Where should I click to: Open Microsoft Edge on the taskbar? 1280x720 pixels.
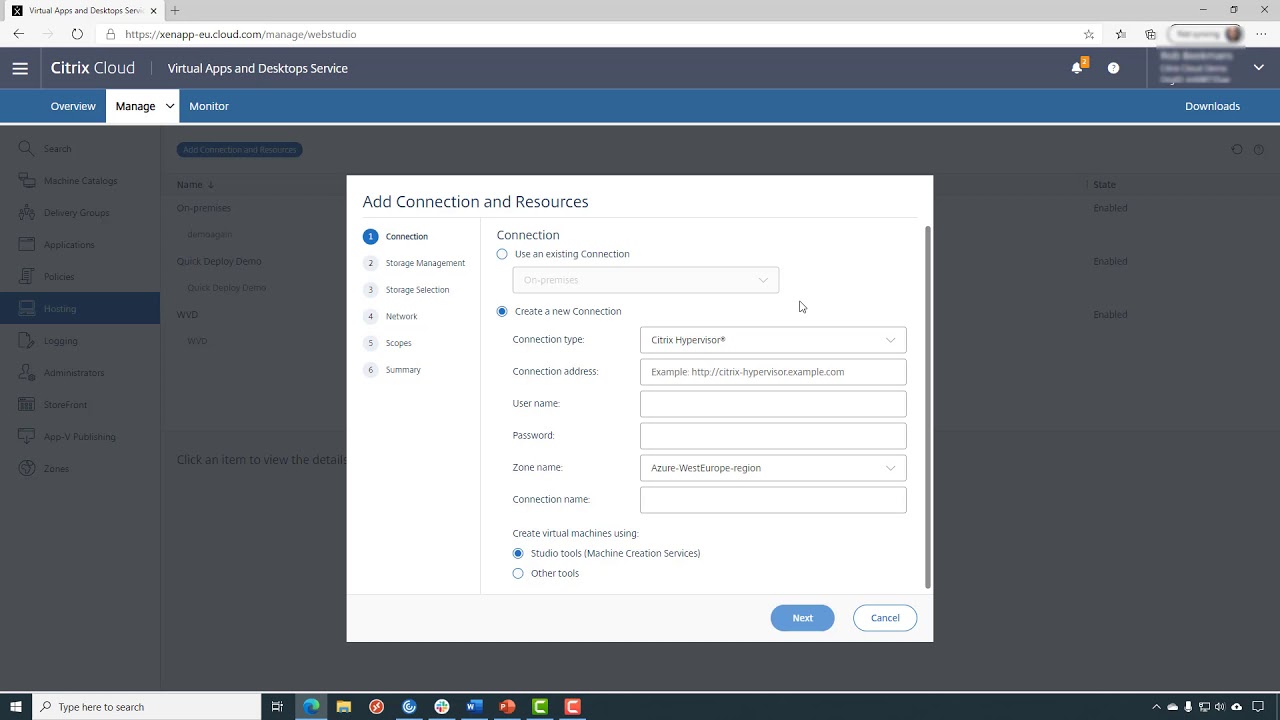(x=311, y=706)
